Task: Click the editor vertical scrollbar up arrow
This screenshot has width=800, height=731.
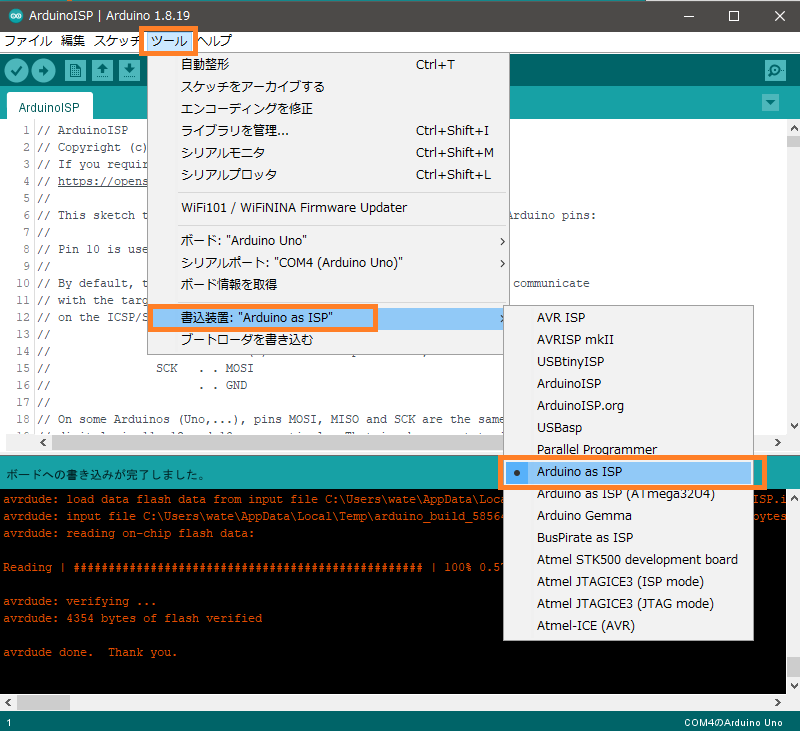Action: [793, 128]
